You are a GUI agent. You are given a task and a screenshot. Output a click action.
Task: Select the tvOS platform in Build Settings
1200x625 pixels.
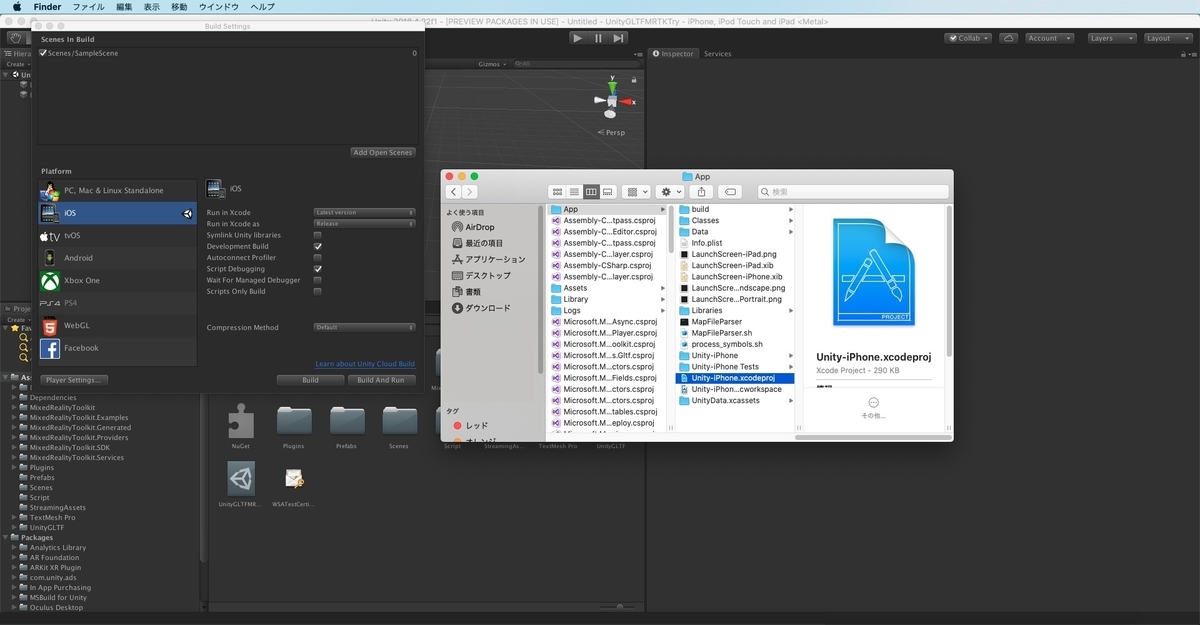118,236
